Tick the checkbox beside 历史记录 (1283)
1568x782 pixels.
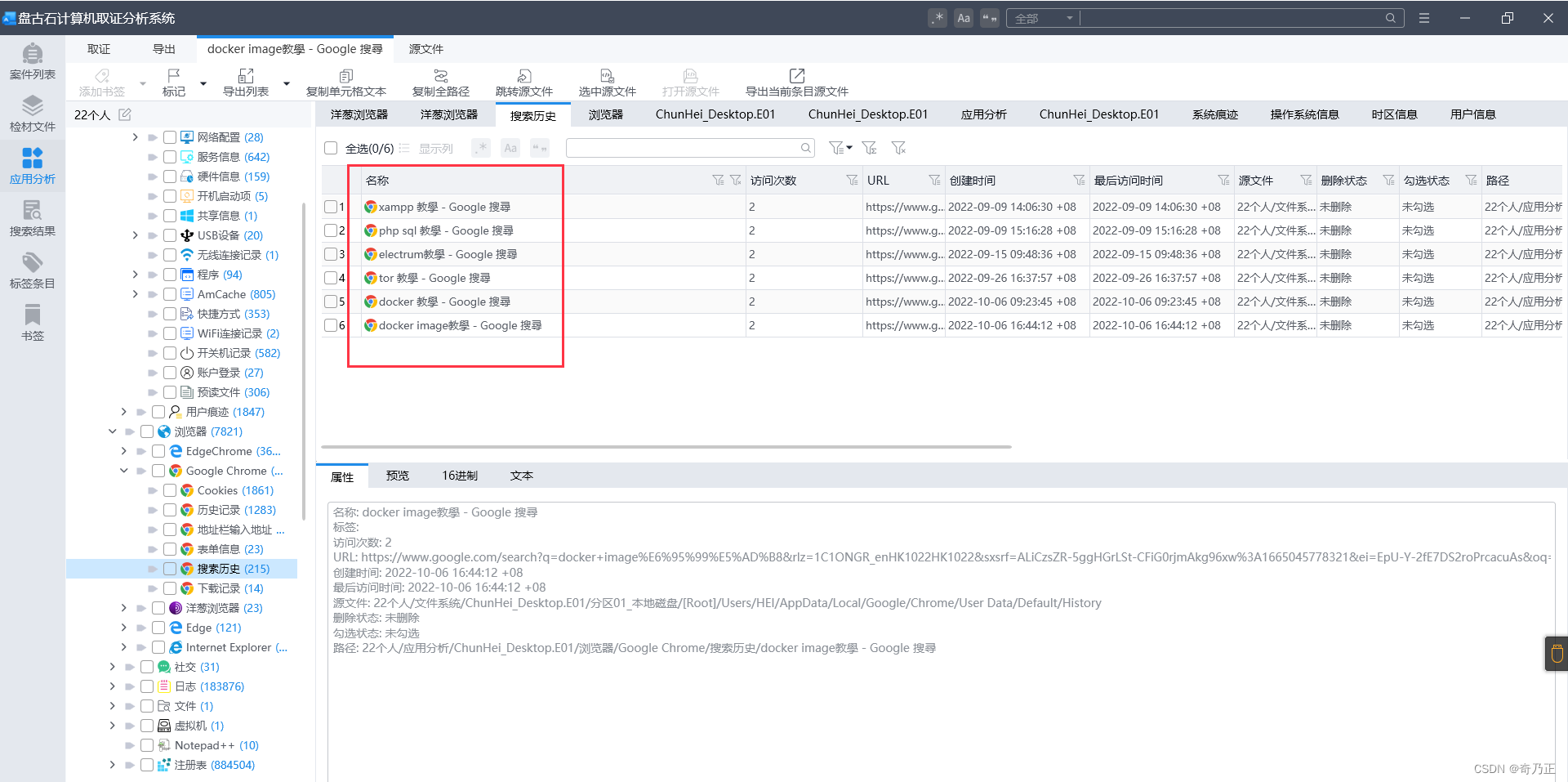[170, 510]
